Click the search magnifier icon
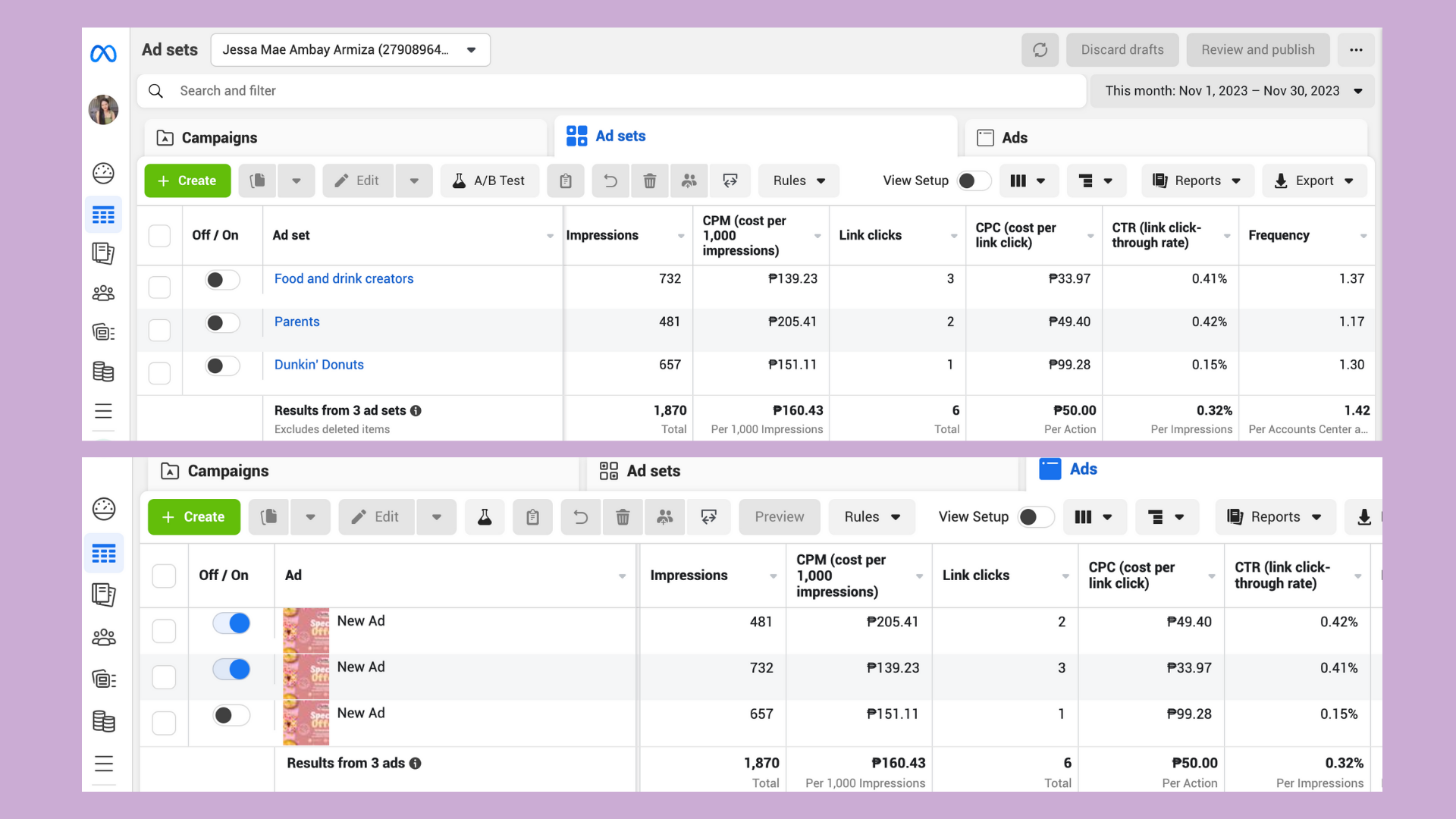The width and height of the screenshot is (1456, 819). tap(156, 91)
